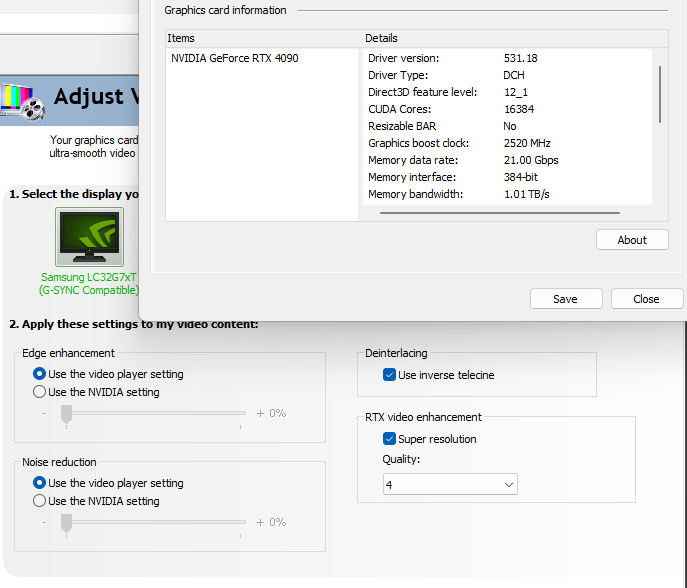The width and height of the screenshot is (687, 588).
Task: Click the Edge enhancement slider handle
Action: click(66, 414)
